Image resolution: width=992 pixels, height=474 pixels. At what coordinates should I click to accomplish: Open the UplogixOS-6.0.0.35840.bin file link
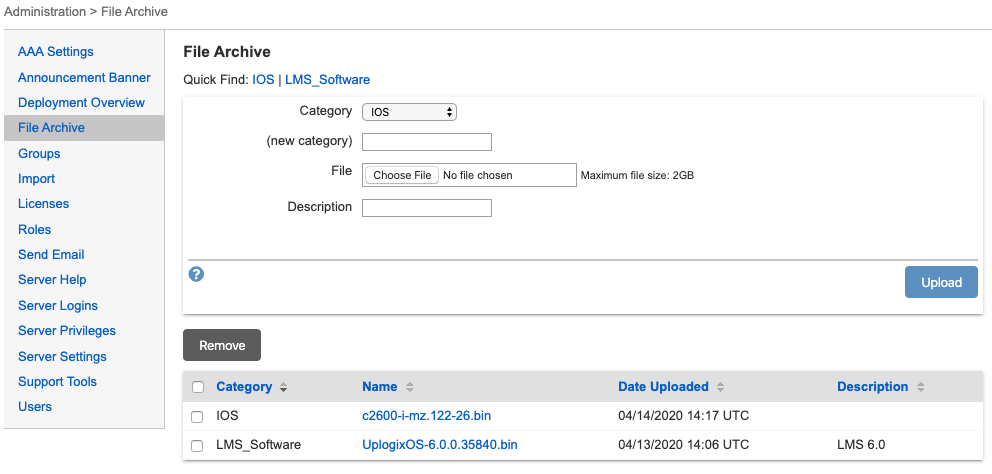click(x=439, y=444)
